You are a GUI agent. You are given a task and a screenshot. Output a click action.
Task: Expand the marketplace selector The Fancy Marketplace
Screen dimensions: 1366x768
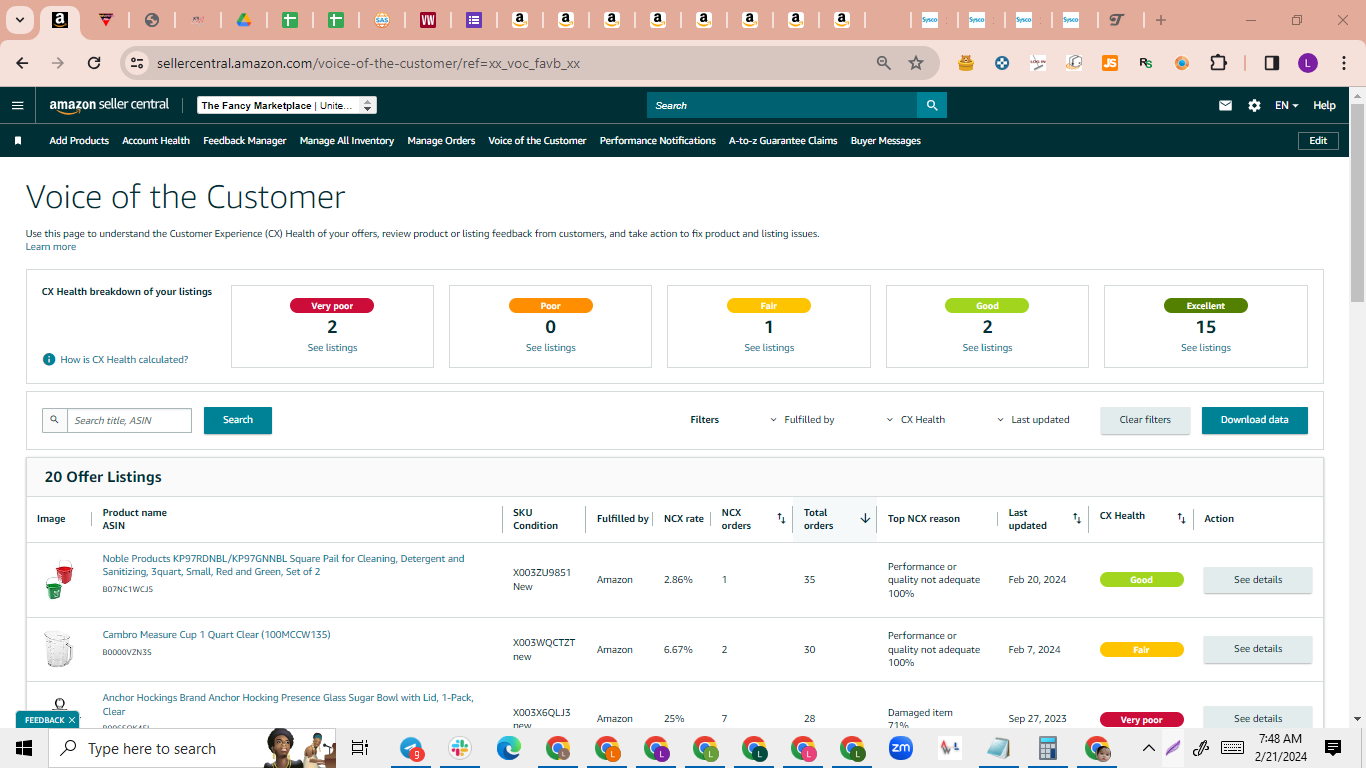click(287, 105)
